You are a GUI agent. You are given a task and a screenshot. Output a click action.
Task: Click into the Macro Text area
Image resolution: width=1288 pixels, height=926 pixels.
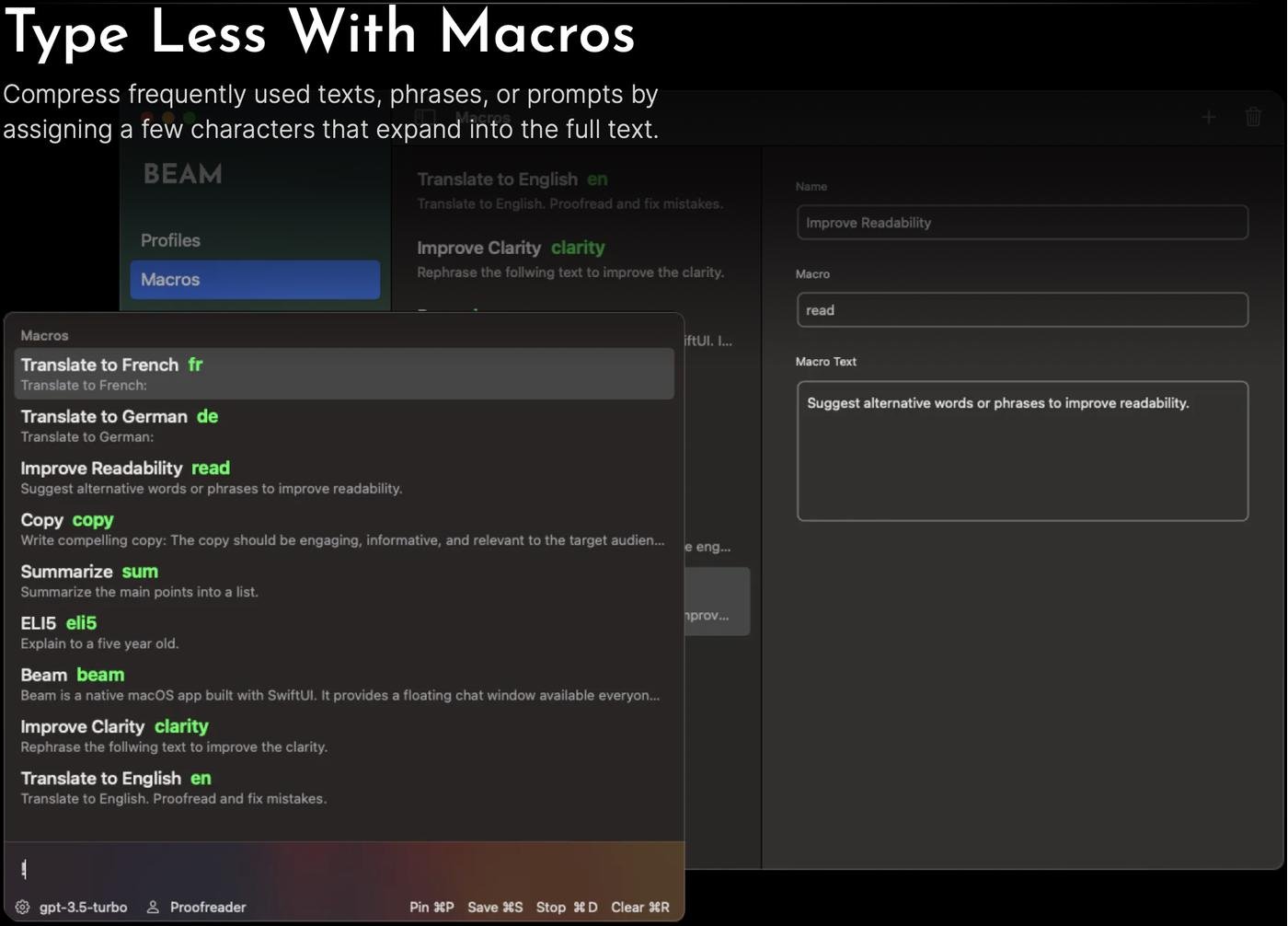pyautogui.click(x=1021, y=451)
